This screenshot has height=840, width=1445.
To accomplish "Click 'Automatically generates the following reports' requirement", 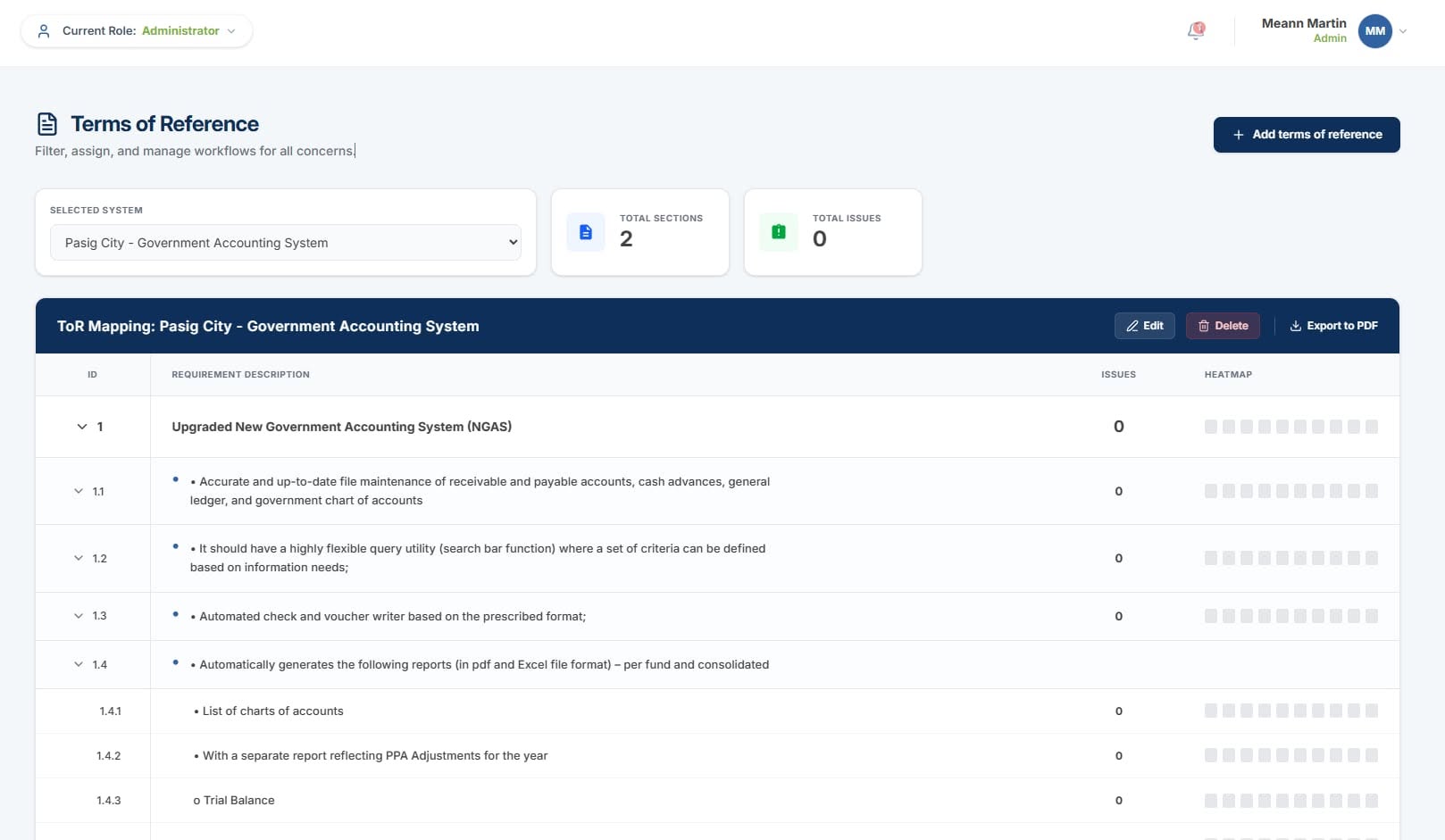I will (480, 664).
